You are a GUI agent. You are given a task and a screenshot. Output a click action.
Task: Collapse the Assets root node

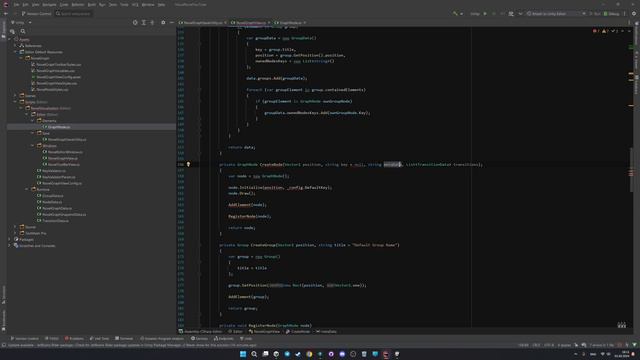click(10, 40)
